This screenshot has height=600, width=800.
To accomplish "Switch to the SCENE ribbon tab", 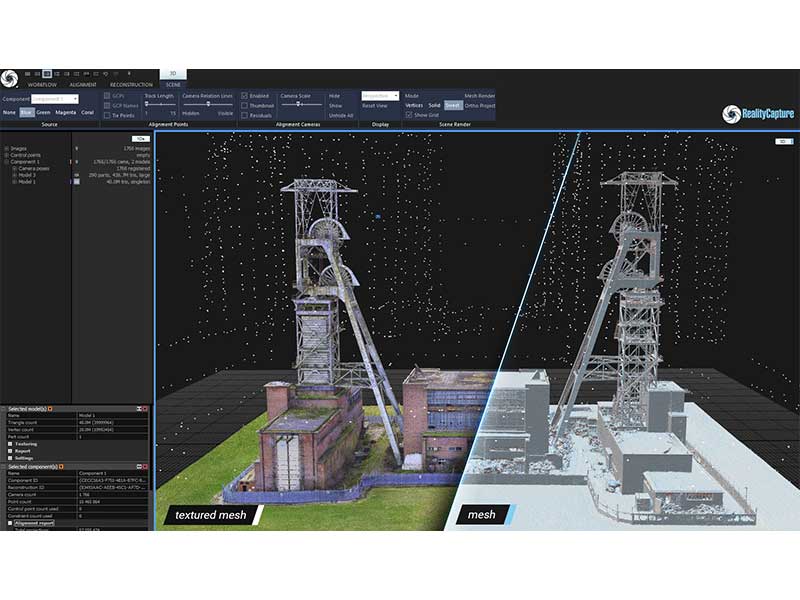I will pos(173,85).
